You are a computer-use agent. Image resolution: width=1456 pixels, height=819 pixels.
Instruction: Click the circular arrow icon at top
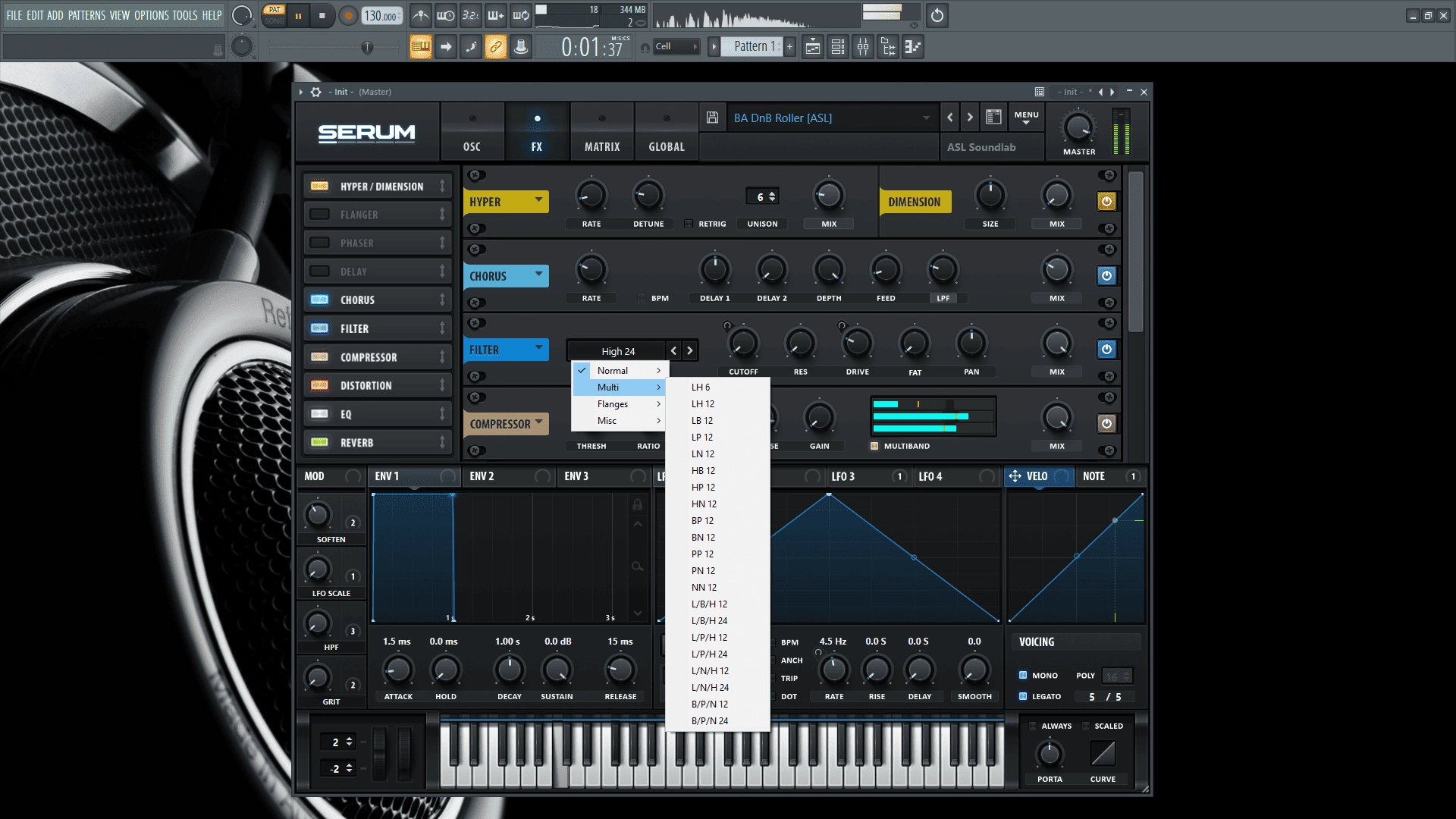pos(937,15)
